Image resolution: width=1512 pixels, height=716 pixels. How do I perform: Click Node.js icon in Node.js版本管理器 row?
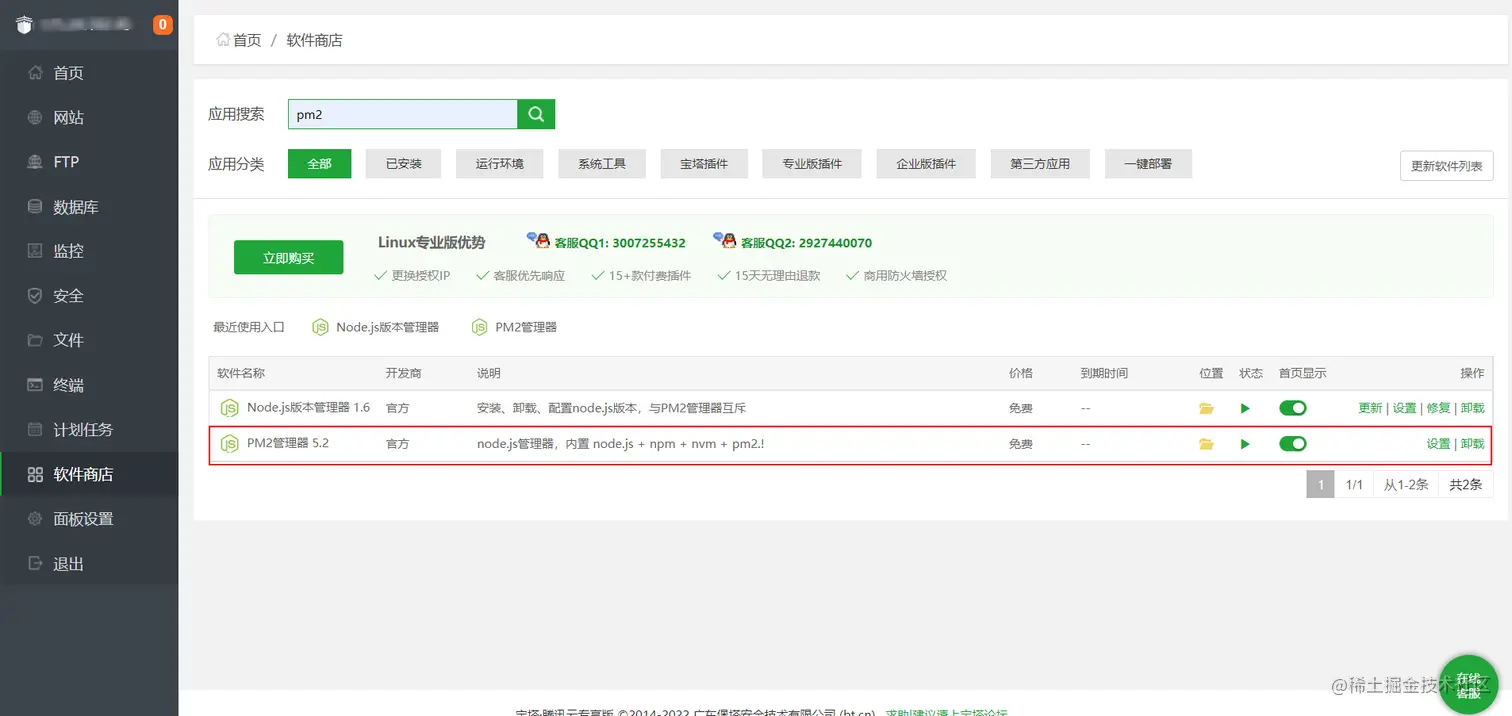pyautogui.click(x=230, y=408)
